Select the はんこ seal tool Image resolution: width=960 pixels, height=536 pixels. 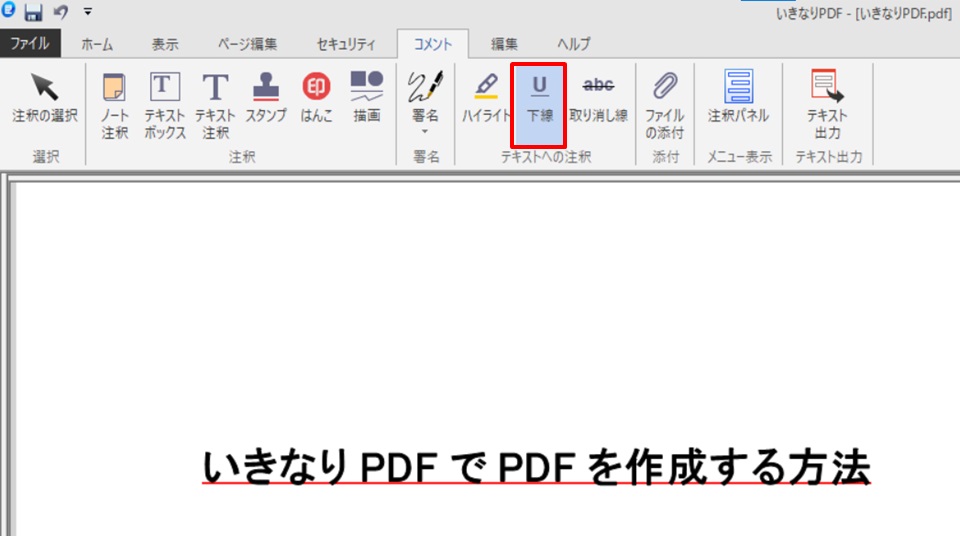tap(317, 97)
